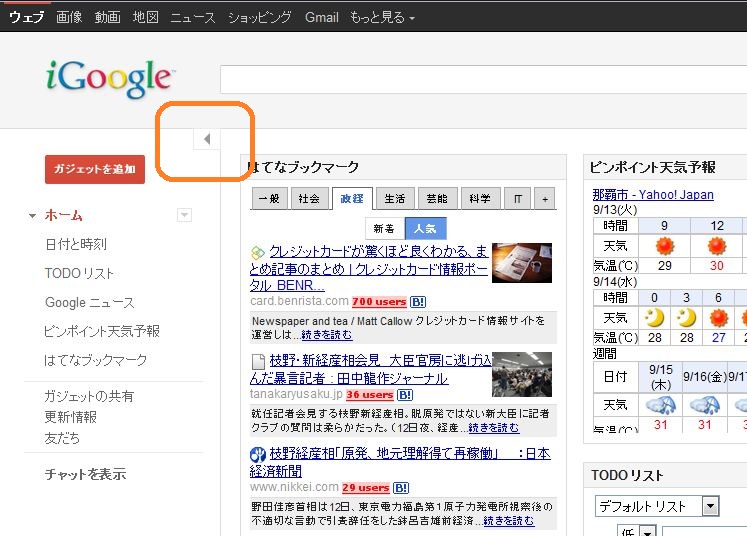Collapse the ホーム section triangle
The height and width of the screenshot is (536, 747).
32,216
